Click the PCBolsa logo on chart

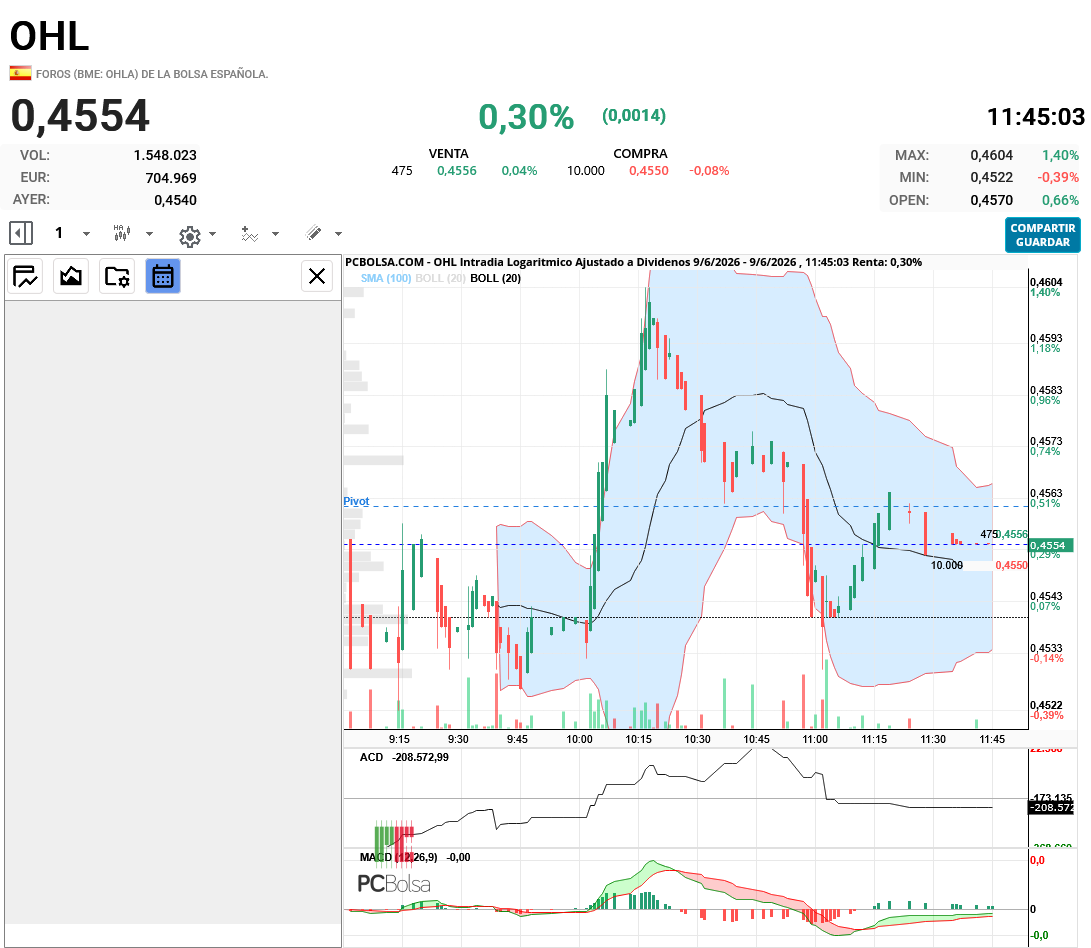394,884
